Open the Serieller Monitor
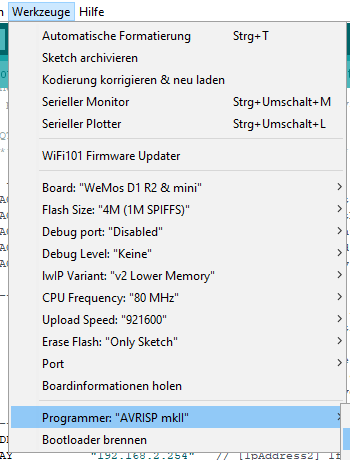The width and height of the screenshot is (362, 467). click(177, 102)
